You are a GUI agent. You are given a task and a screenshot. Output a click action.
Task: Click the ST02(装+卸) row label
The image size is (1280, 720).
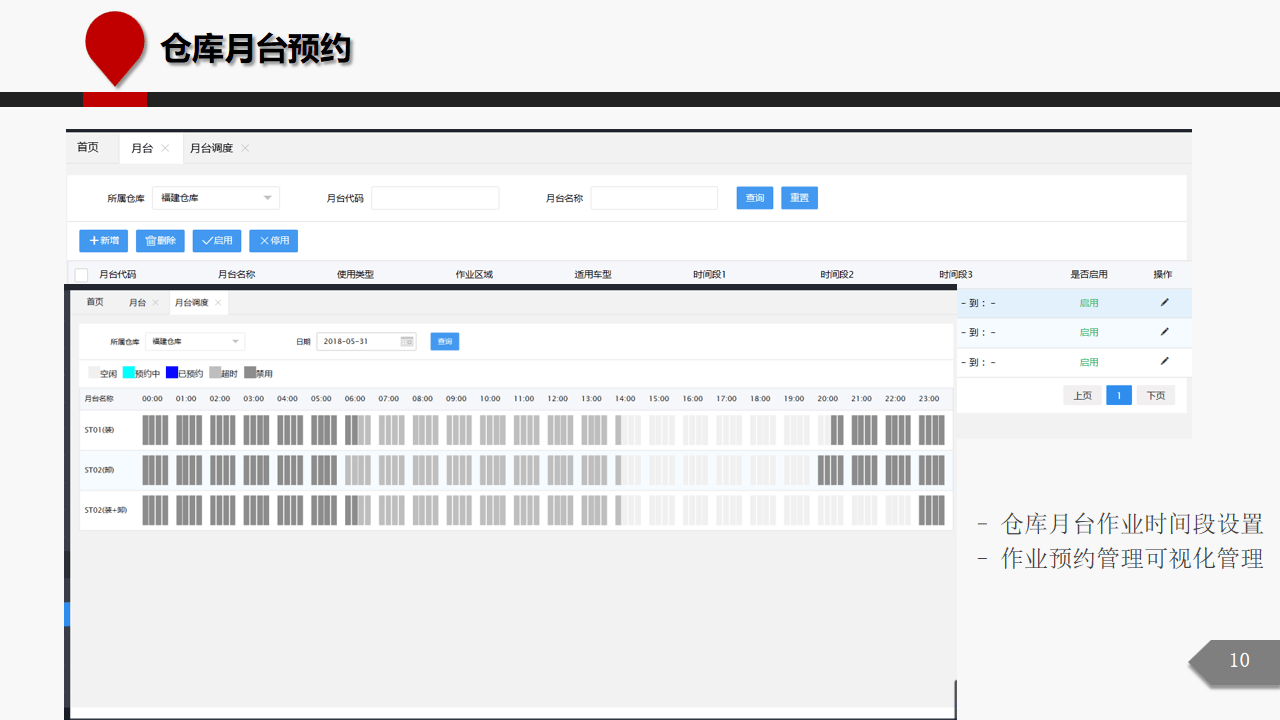[105, 510]
